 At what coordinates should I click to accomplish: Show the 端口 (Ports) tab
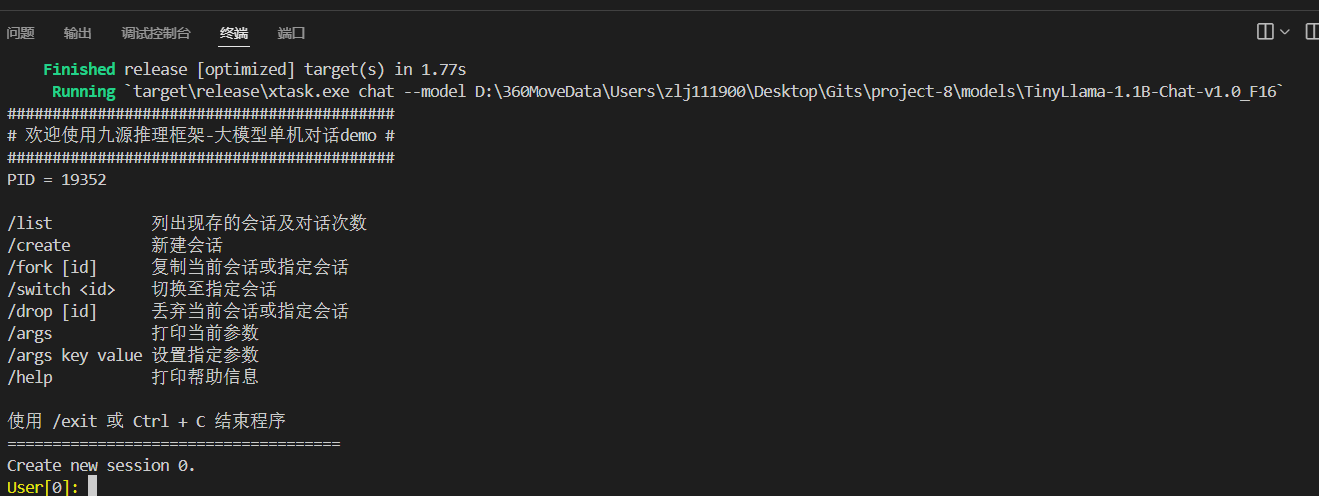[291, 33]
